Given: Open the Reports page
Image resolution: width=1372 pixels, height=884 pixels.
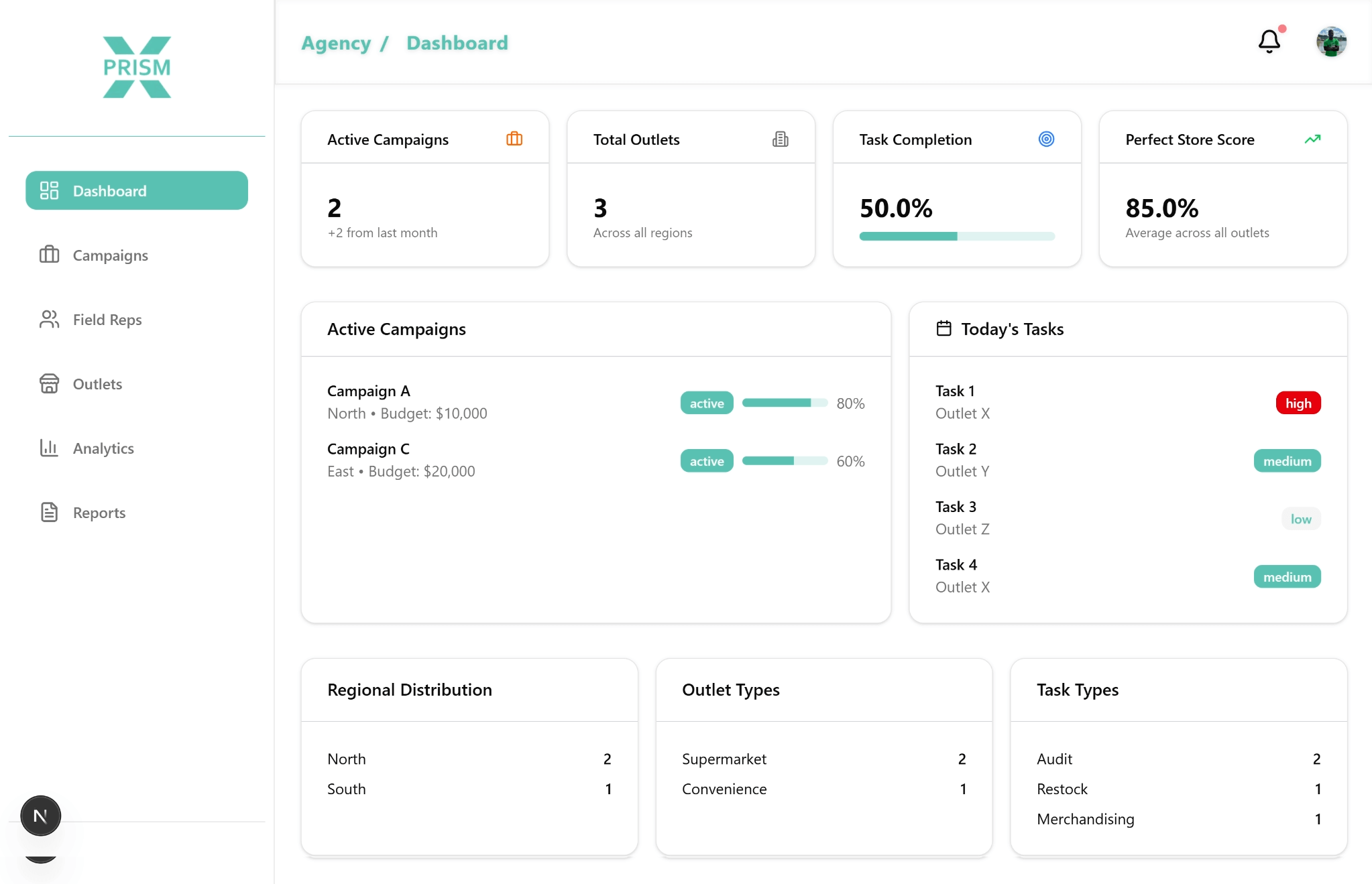Looking at the screenshot, I should (x=99, y=513).
